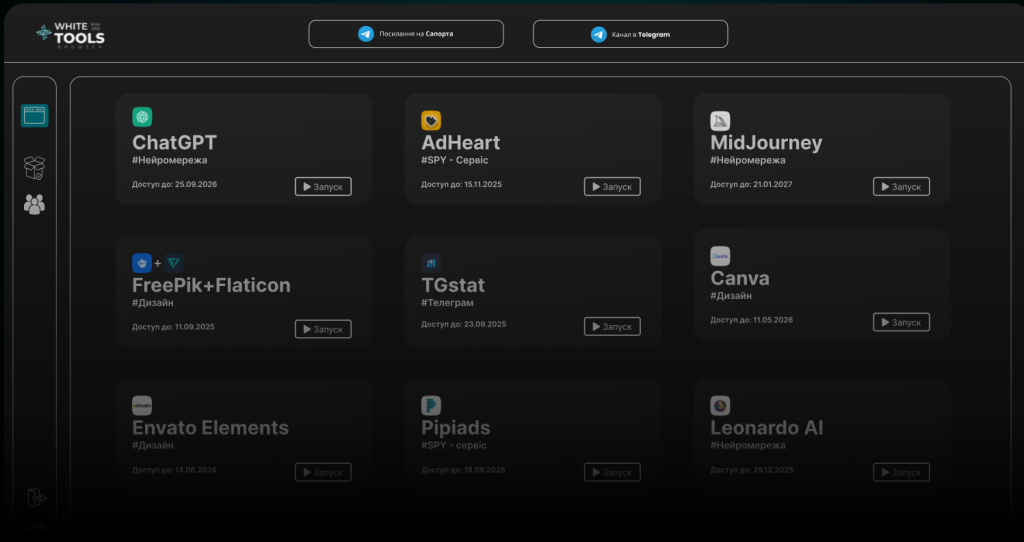
Task: Launch ChatGPT with Запуск button
Action: coord(323,187)
